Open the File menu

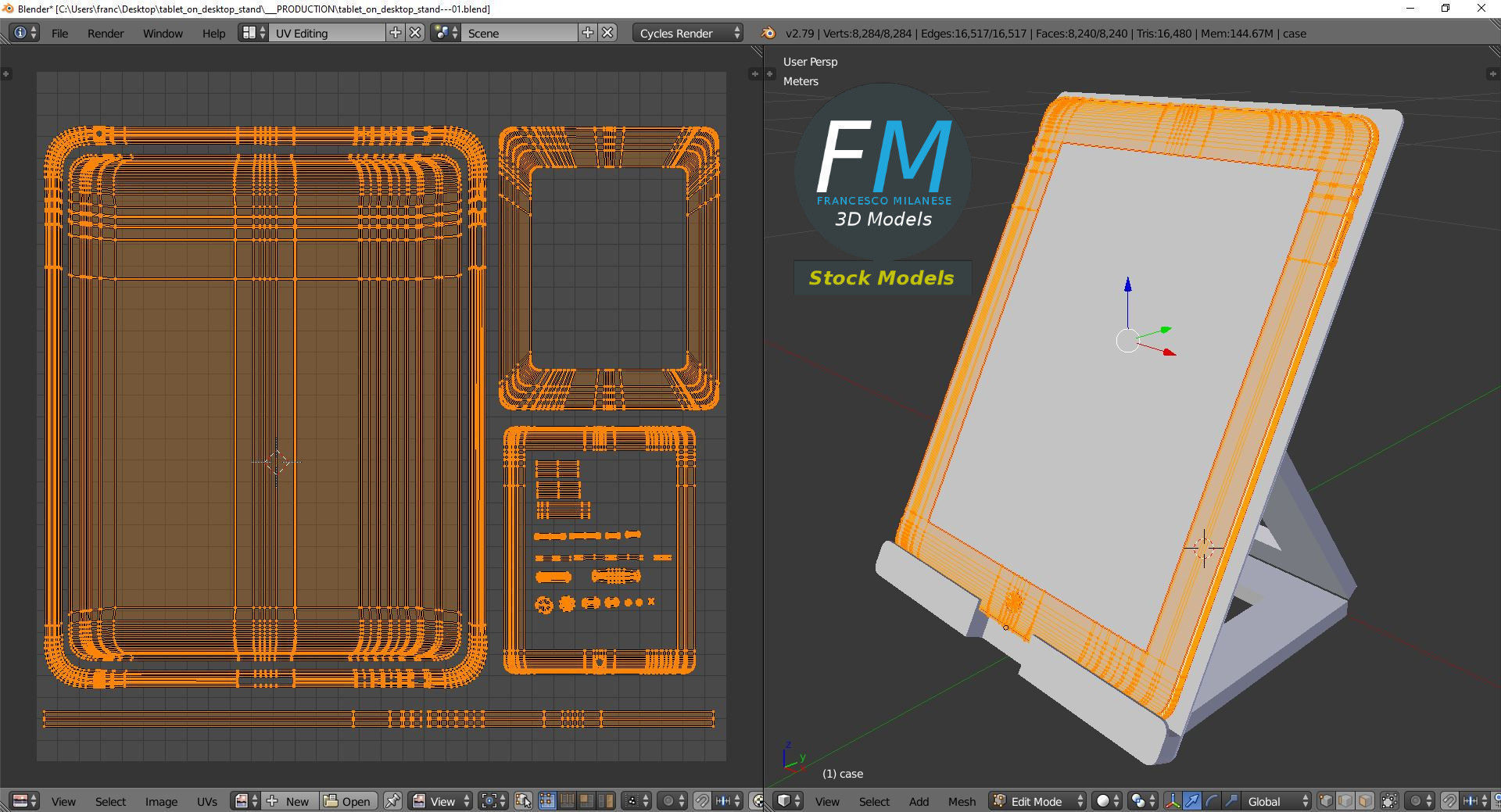[x=59, y=33]
